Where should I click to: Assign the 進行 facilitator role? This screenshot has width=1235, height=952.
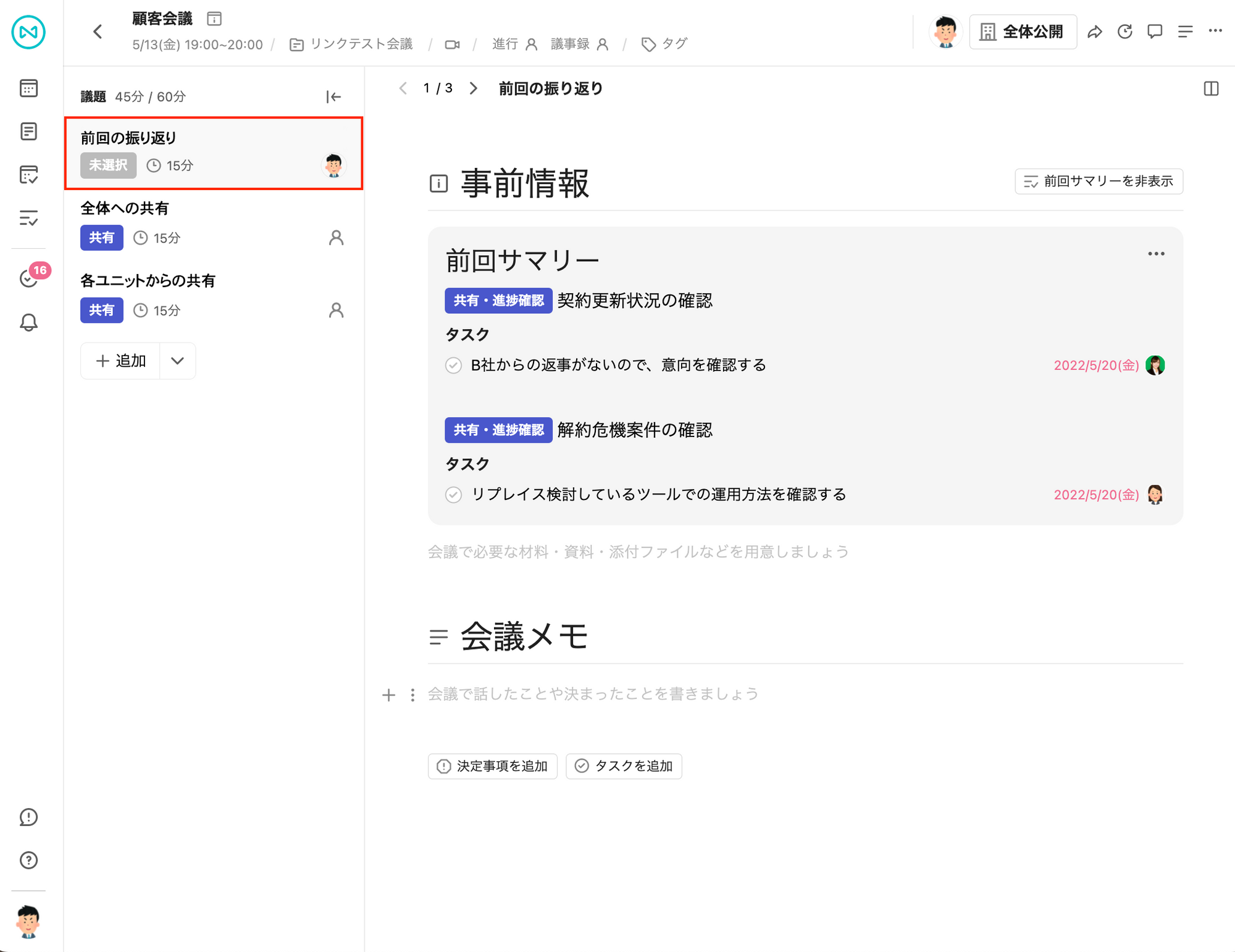515,44
